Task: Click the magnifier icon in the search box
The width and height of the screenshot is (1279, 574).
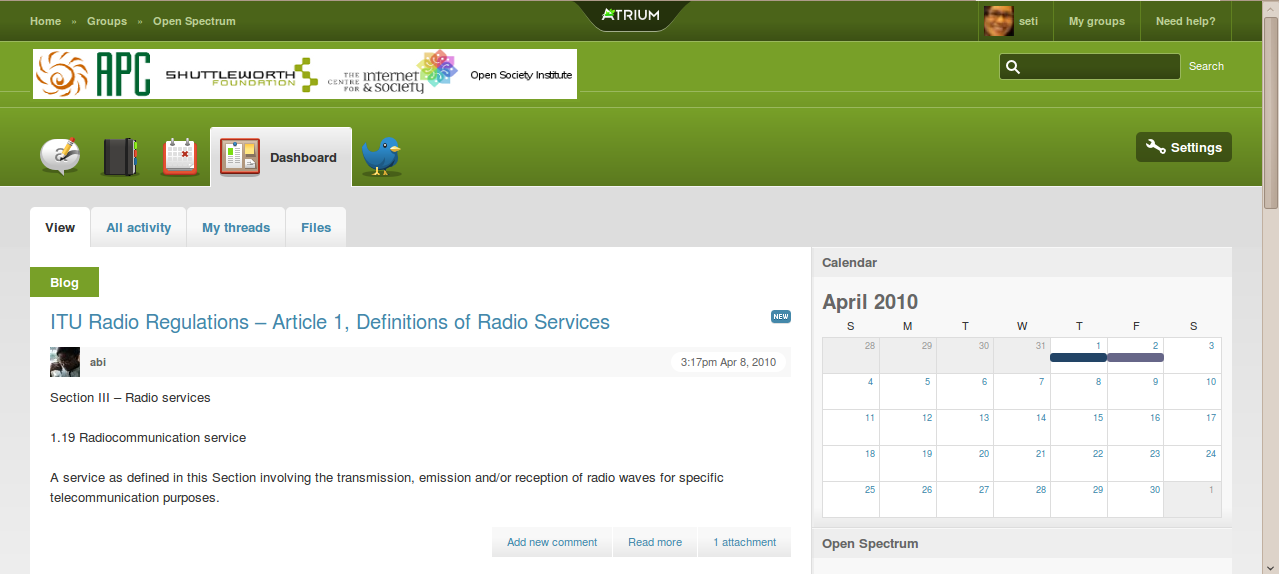Action: point(1013,67)
